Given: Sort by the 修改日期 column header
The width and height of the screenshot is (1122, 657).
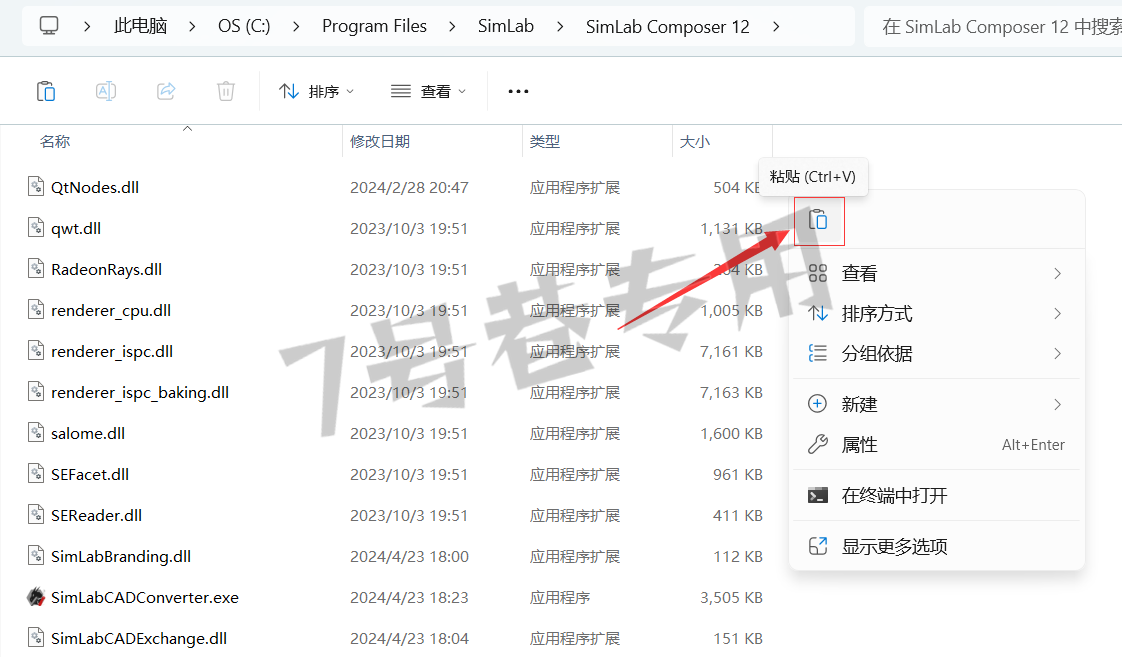Looking at the screenshot, I should [x=380, y=142].
